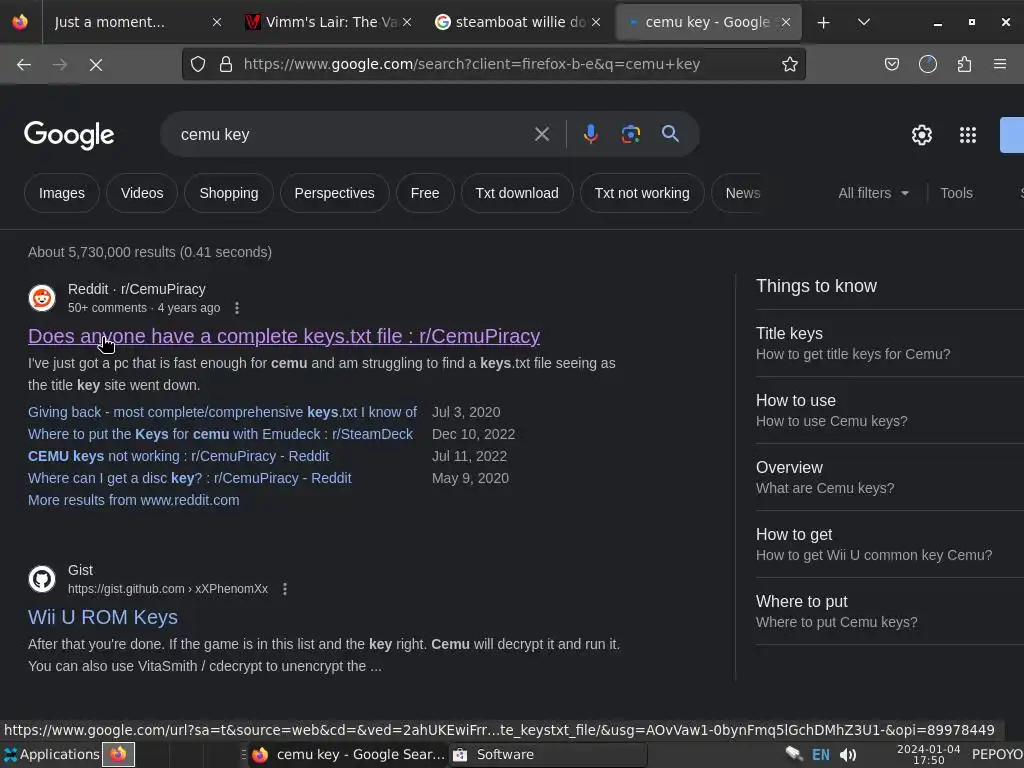This screenshot has width=1024, height=768.
Task: Start voice search with the microphone icon
Action: 590,134
